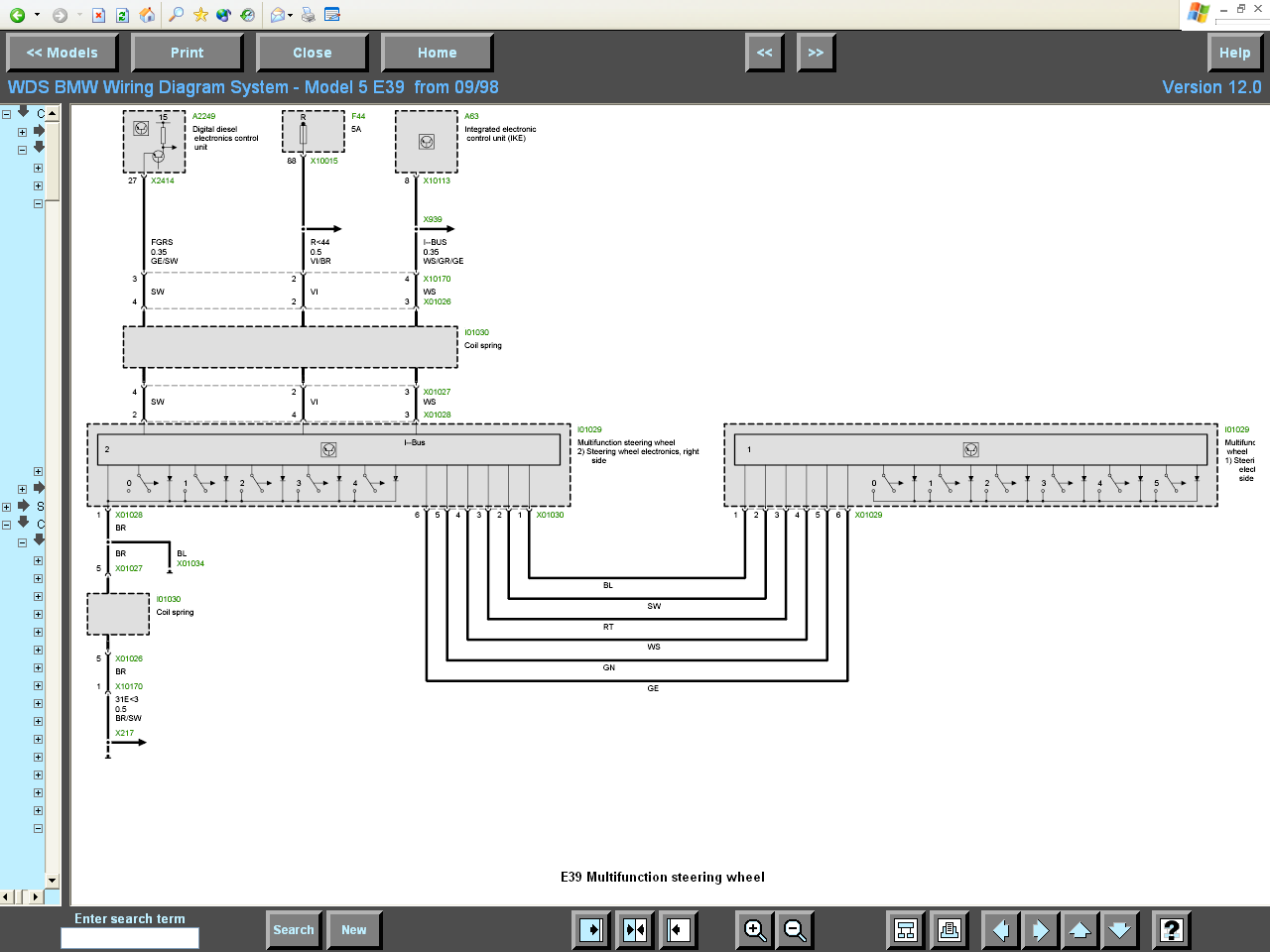Screen dimensions: 1270x952
Task: Go back to the Models list
Action: (x=63, y=53)
